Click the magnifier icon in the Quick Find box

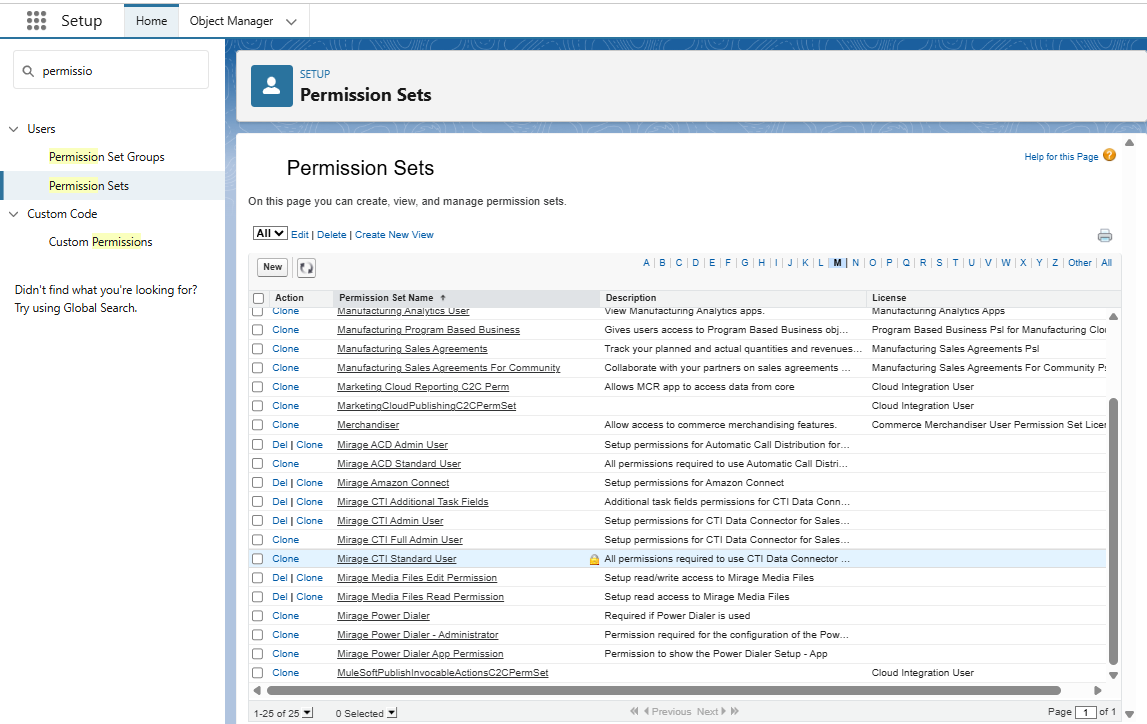click(x=27, y=69)
